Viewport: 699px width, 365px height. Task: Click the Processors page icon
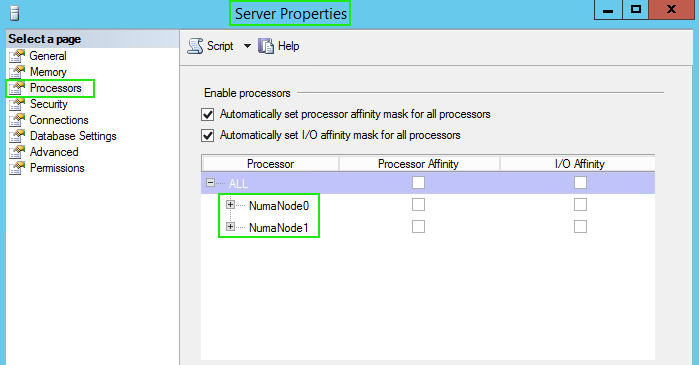click(x=17, y=88)
